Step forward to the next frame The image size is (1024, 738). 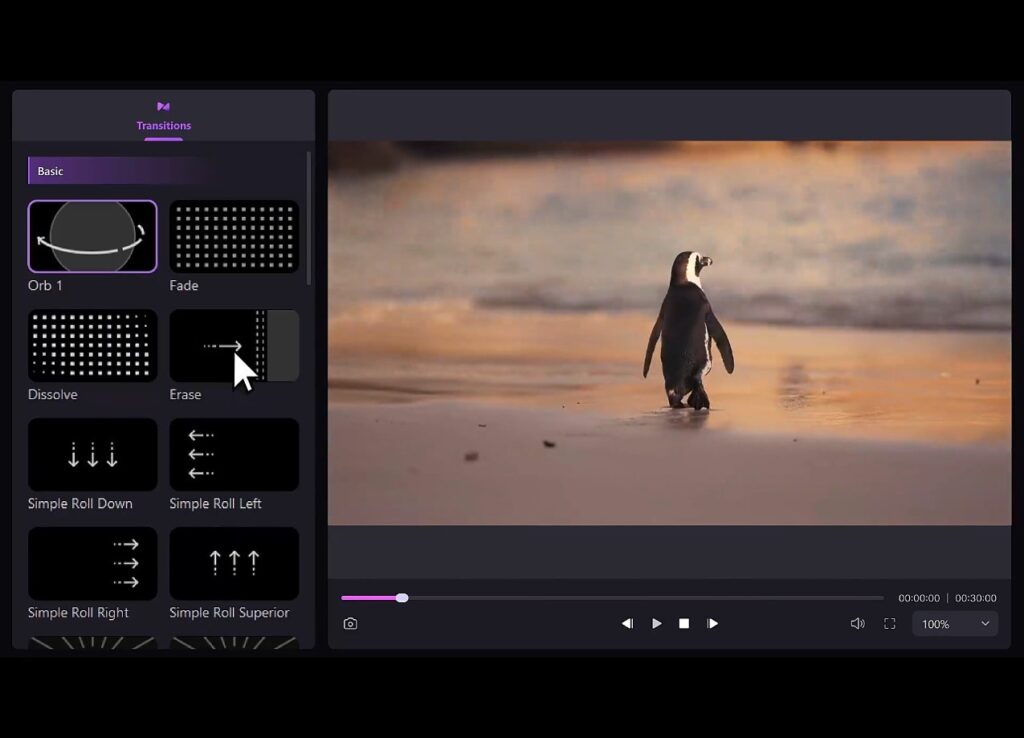(712, 624)
